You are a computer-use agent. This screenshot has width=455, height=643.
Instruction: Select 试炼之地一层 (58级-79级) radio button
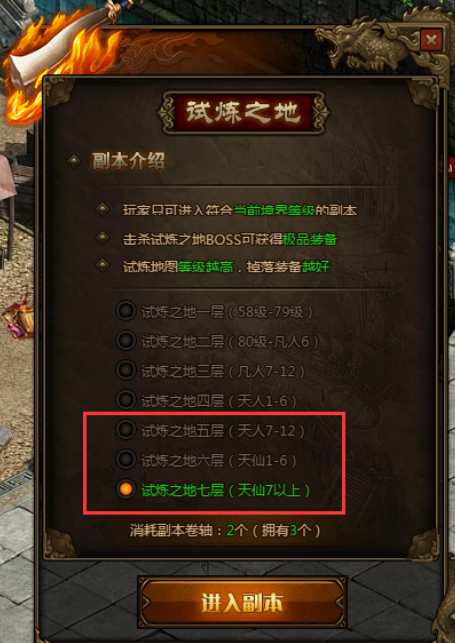pyautogui.click(x=125, y=311)
